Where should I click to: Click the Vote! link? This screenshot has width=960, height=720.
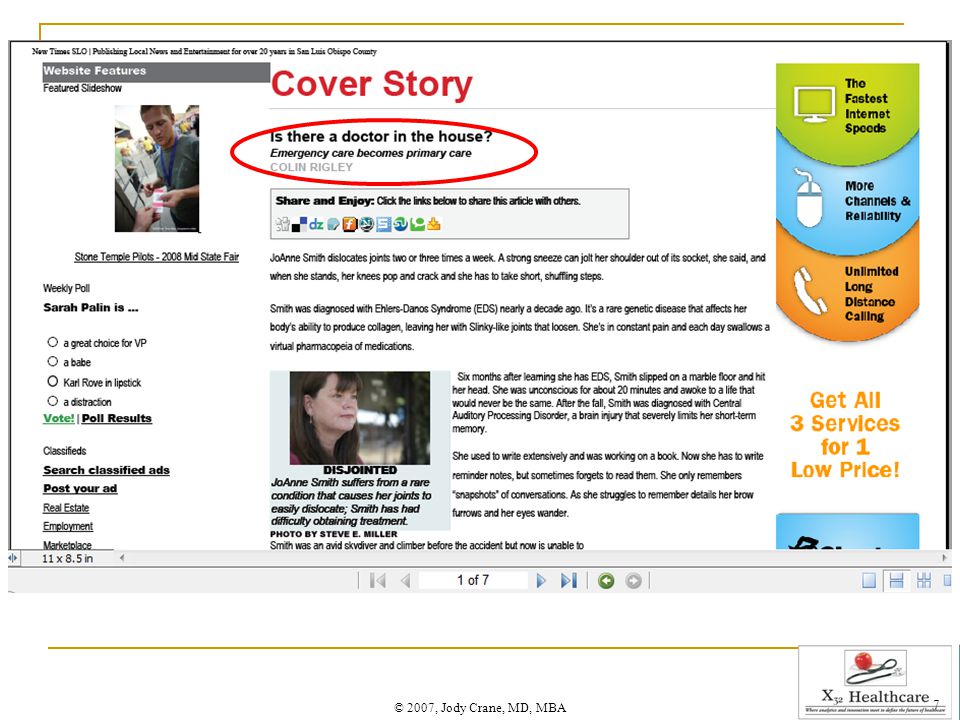[x=59, y=418]
